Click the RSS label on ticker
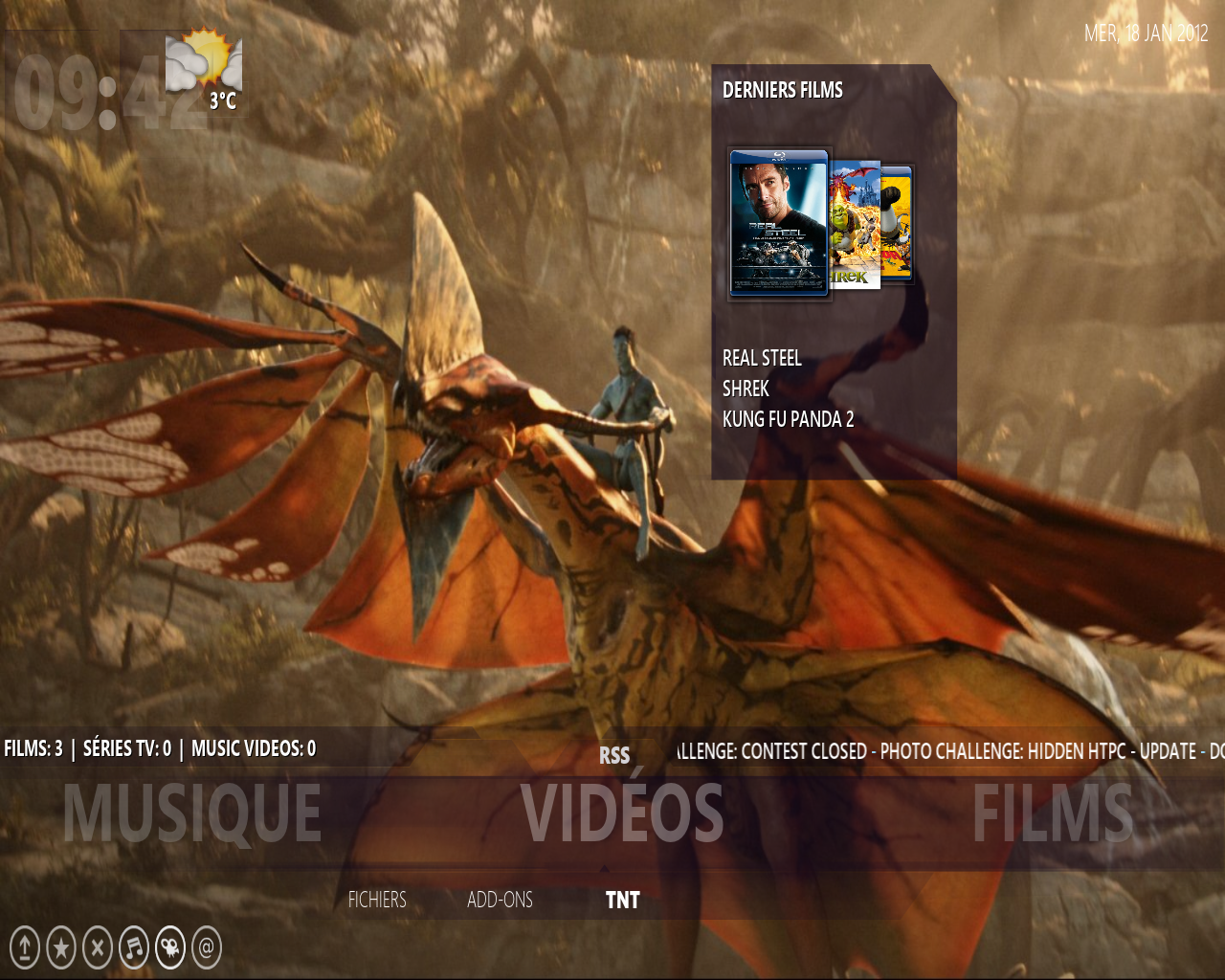Viewport: 1225px width, 980px height. coord(614,755)
